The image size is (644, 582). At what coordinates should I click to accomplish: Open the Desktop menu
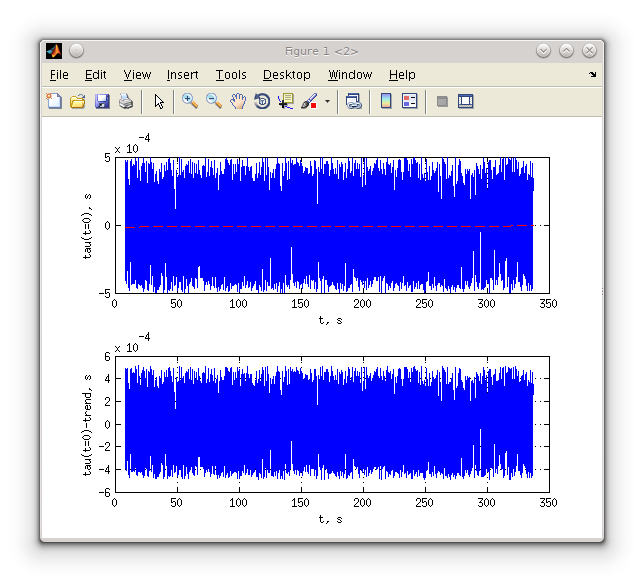(x=287, y=75)
